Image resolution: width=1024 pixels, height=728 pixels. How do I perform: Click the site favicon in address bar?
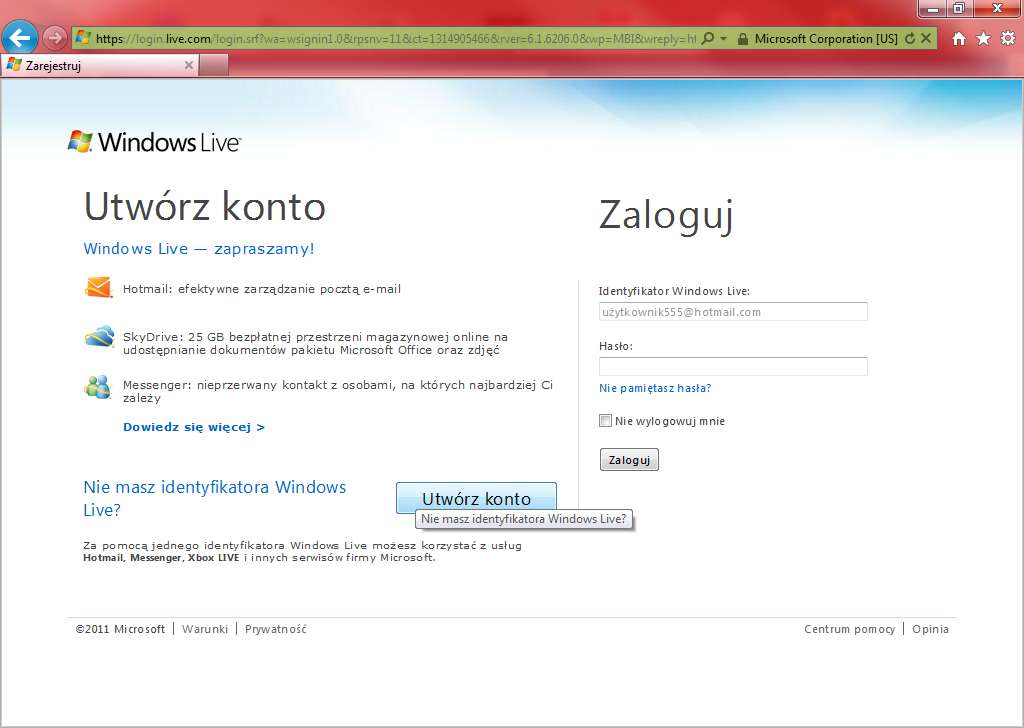coord(83,38)
